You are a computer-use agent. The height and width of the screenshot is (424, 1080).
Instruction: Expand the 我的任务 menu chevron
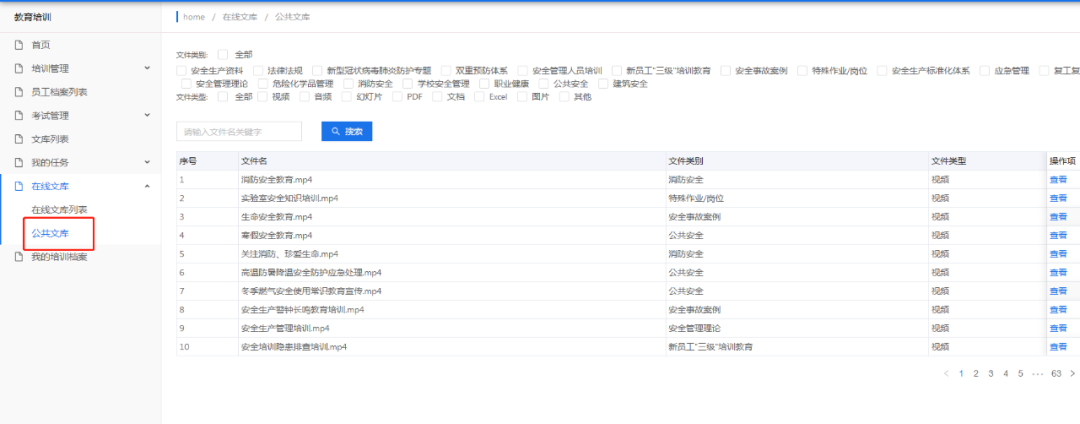click(147, 163)
